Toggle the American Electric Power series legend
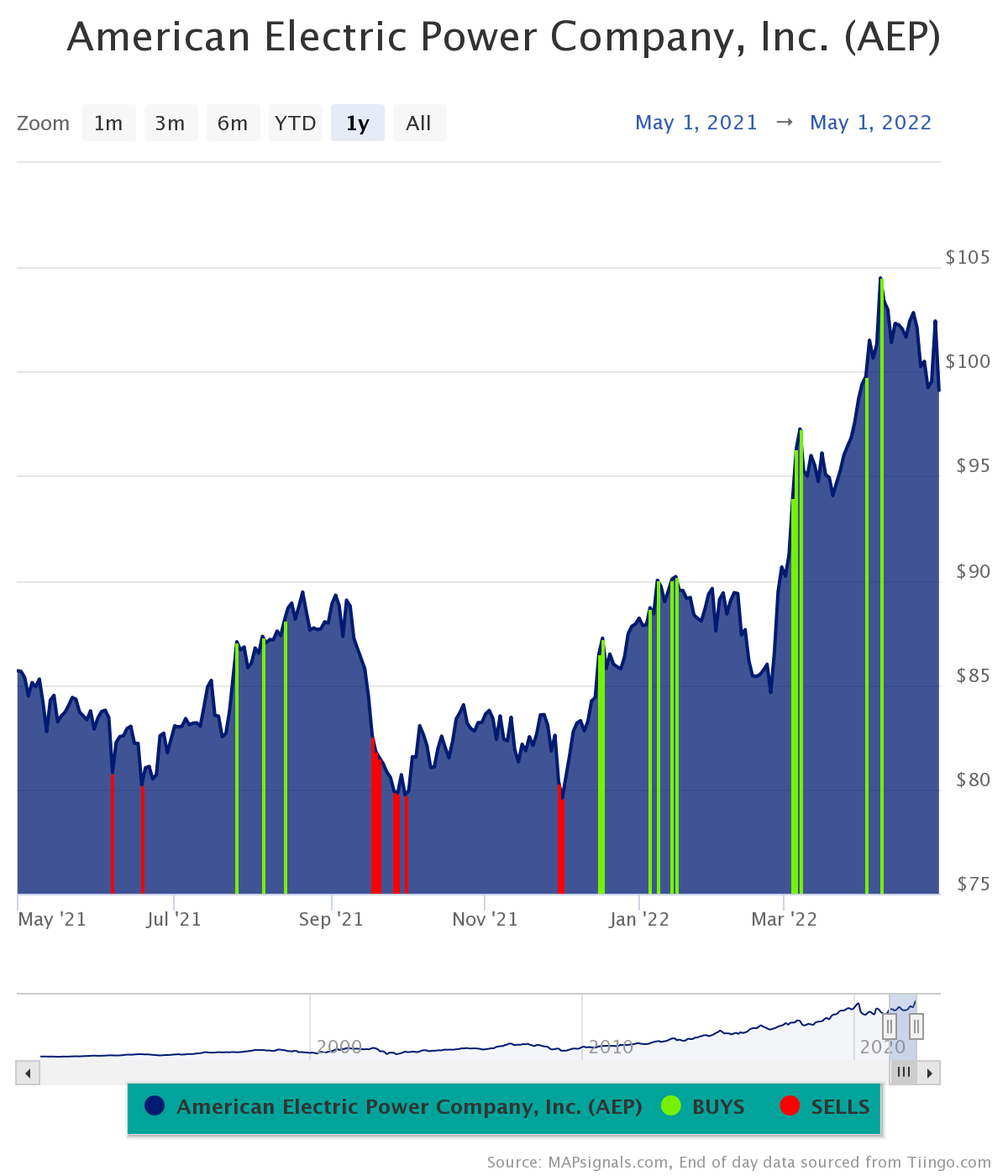Screen dimensions: 1008x1176 (x=393, y=1106)
